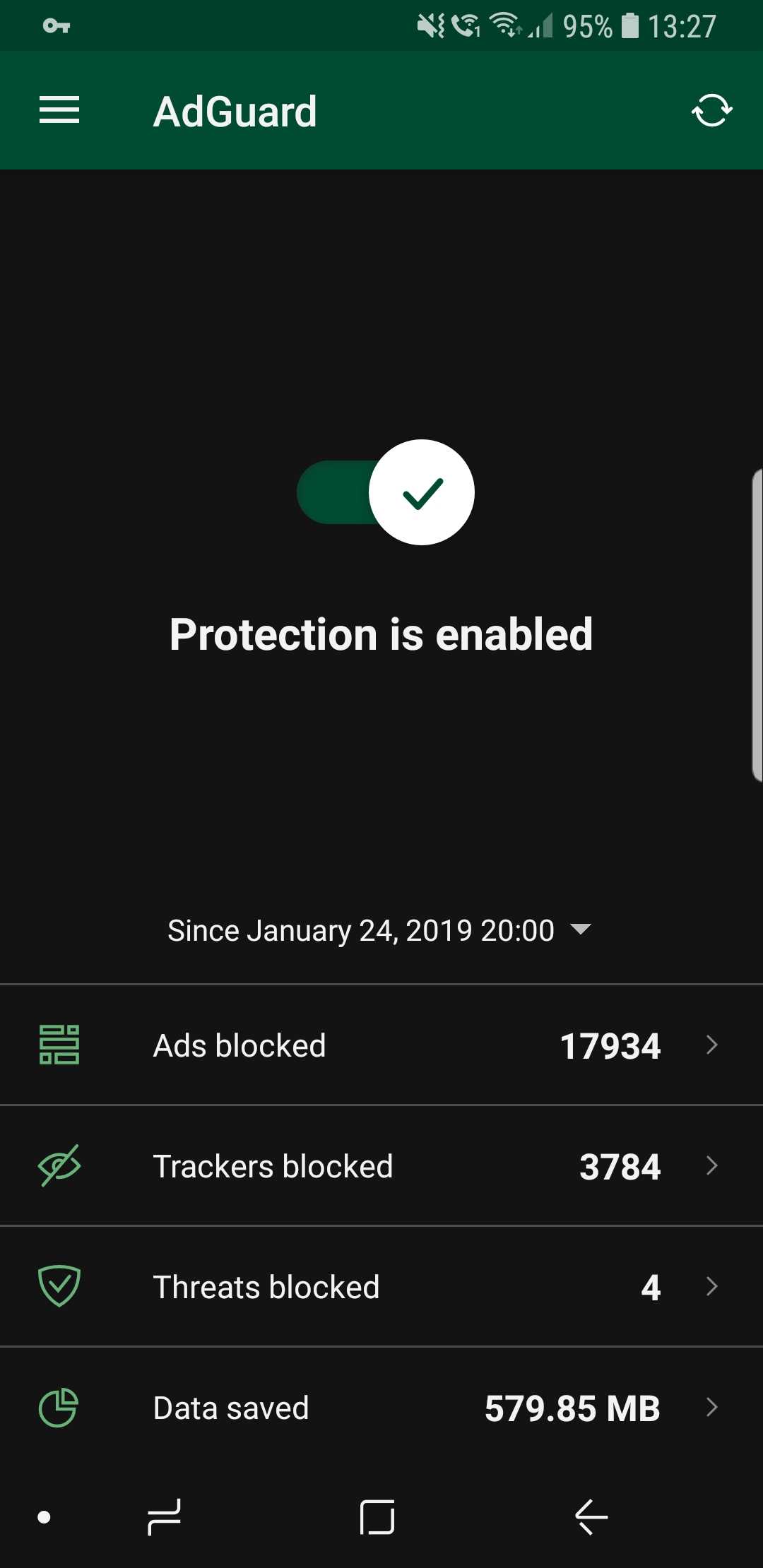Tap the Since January 24, 2019 text
The height and width of the screenshot is (1568, 763).
click(x=360, y=930)
